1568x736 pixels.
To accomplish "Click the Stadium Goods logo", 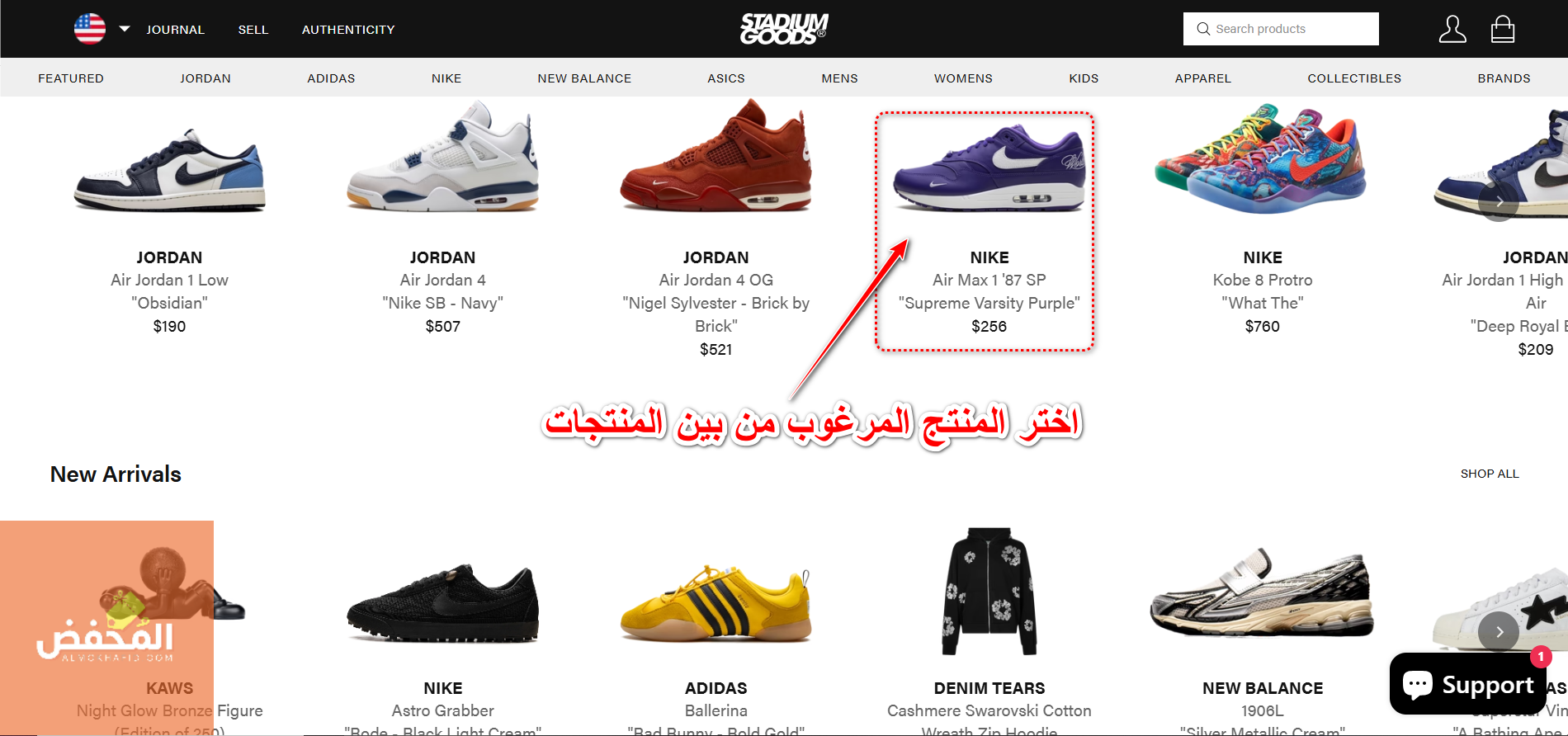I will point(784,29).
